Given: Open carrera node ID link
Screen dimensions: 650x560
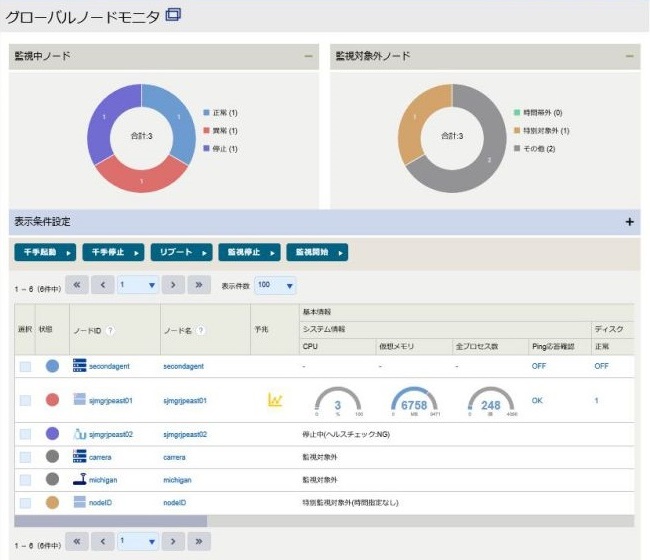Looking at the screenshot, I should 100,457.
